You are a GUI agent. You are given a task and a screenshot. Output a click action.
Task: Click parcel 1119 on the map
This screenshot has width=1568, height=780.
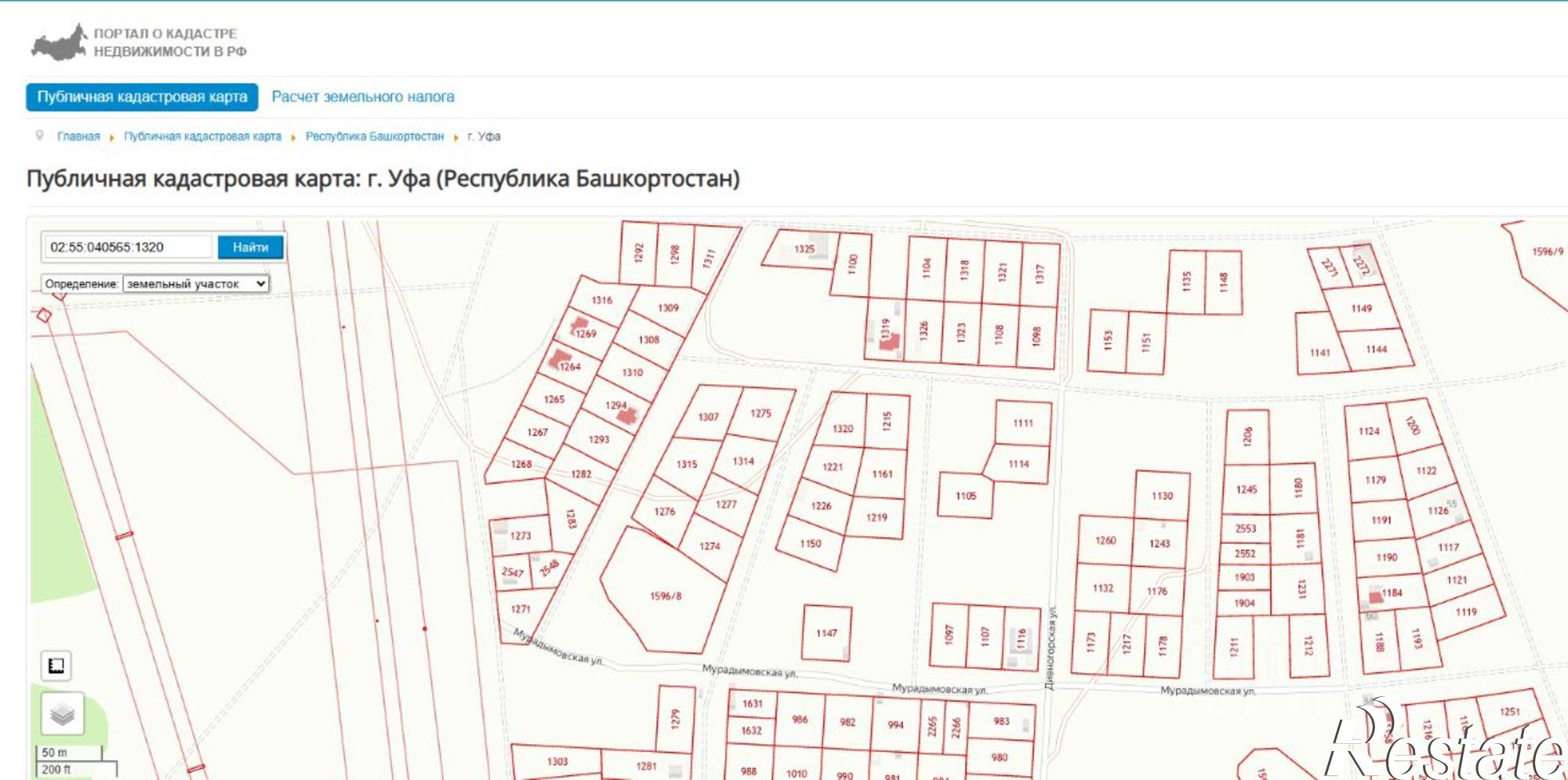coord(1466,612)
